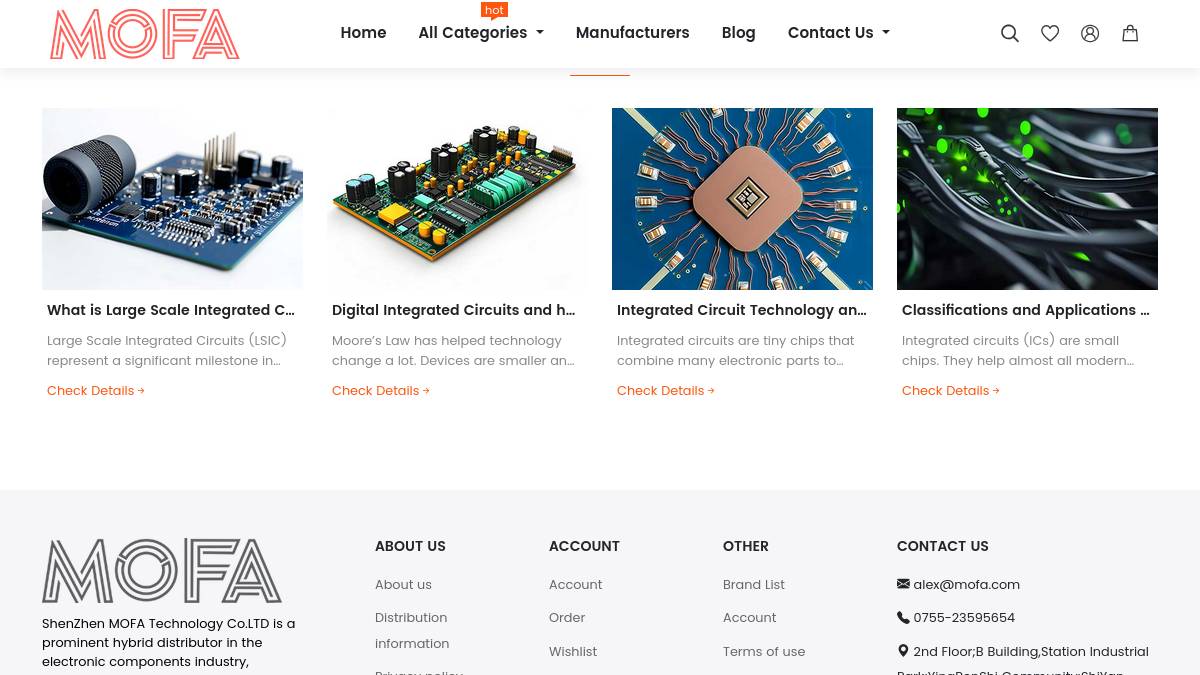Open the user account icon
1200x675 pixels.
(1090, 33)
